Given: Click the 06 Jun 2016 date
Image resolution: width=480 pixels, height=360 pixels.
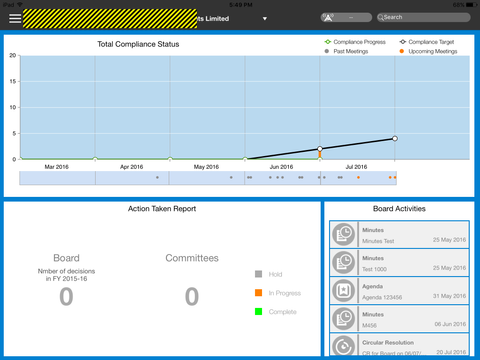Looking at the screenshot, I should click(x=450, y=324).
